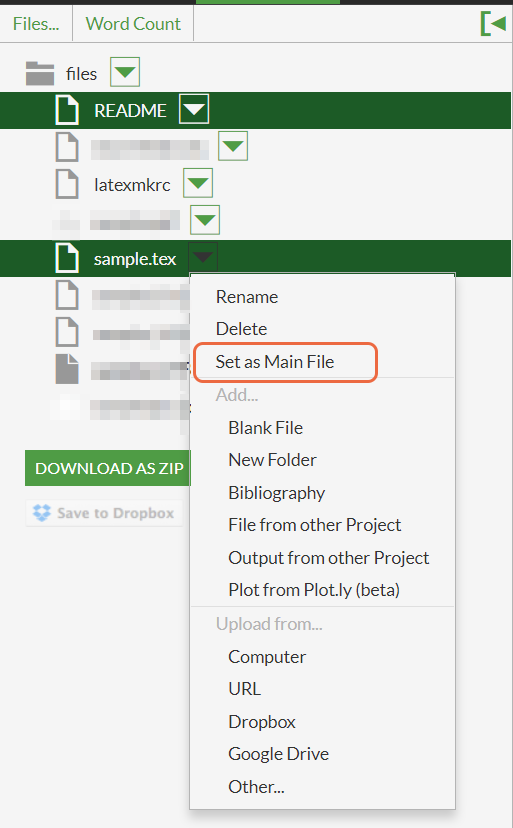The width and height of the screenshot is (513, 828).
Task: Click the files folder icon
Action: pyautogui.click(x=40, y=73)
